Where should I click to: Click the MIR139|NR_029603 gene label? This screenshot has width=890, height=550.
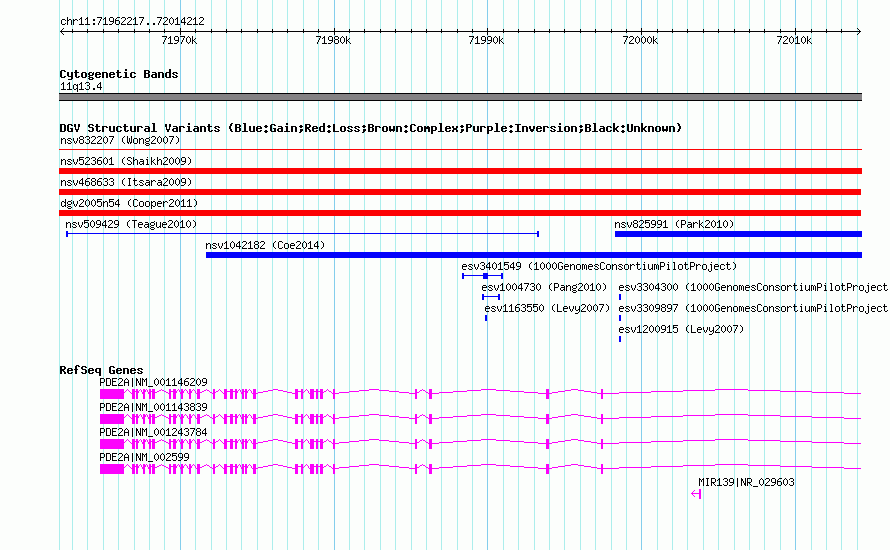[x=746, y=482]
